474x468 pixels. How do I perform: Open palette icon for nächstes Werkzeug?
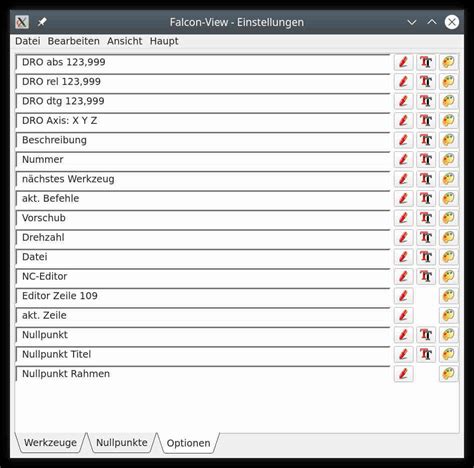(448, 179)
